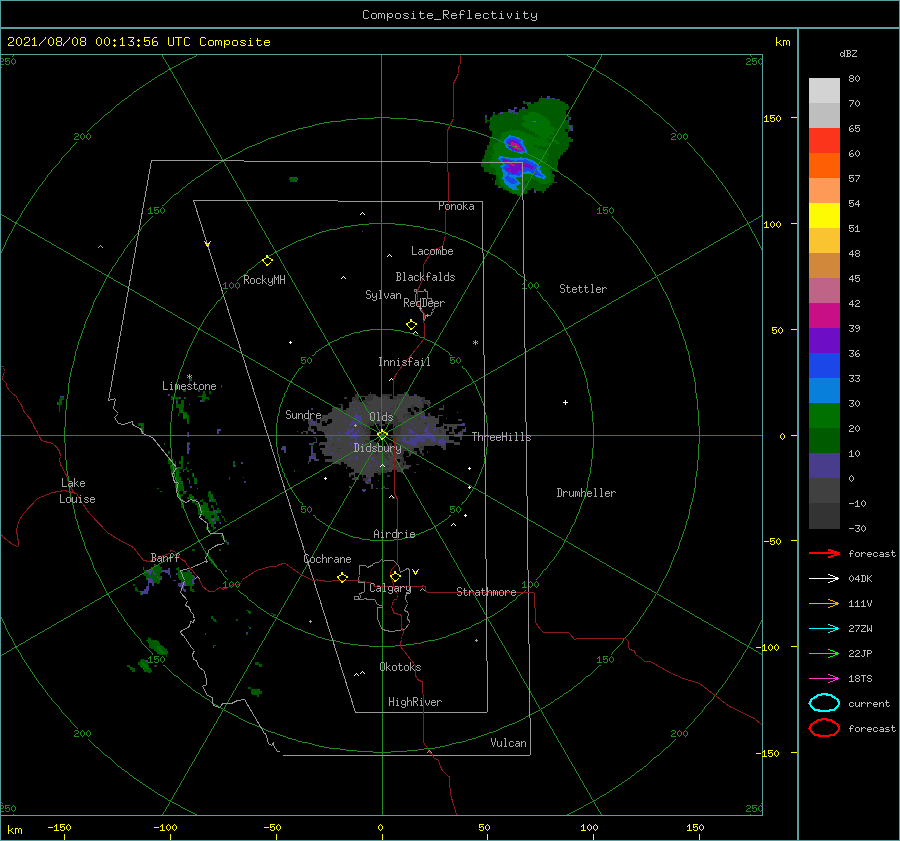Click the Olds label
This screenshot has height=841, width=900.
tap(381, 417)
